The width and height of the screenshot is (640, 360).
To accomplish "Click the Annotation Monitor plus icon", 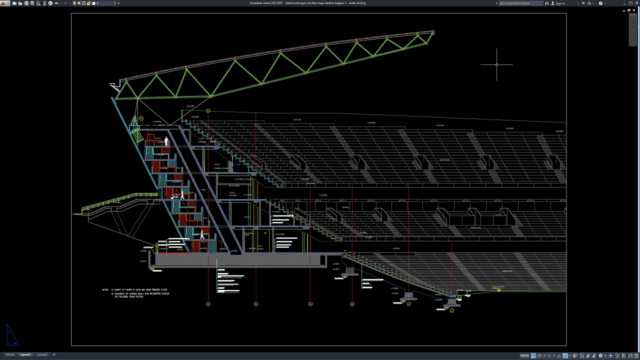I will pyautogui.click(x=611, y=356).
